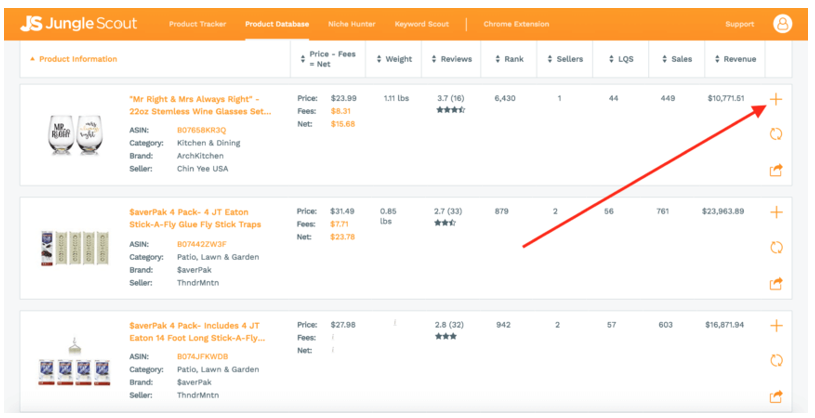This screenshot has height=418, width=815.
Task: Share the $31.49 $averPak product row
Action: [x=776, y=283]
